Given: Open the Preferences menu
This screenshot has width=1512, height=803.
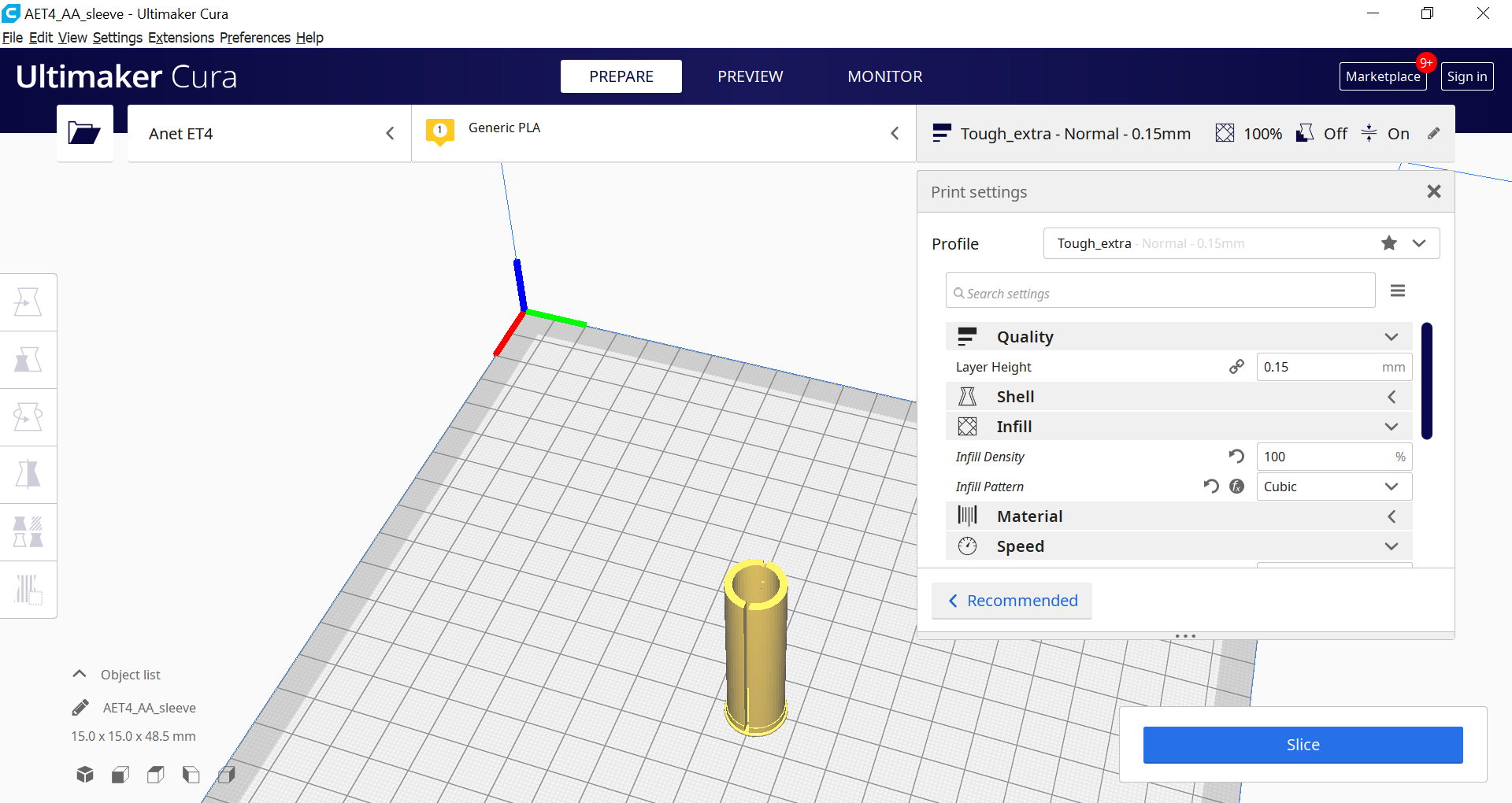Looking at the screenshot, I should coord(255,38).
